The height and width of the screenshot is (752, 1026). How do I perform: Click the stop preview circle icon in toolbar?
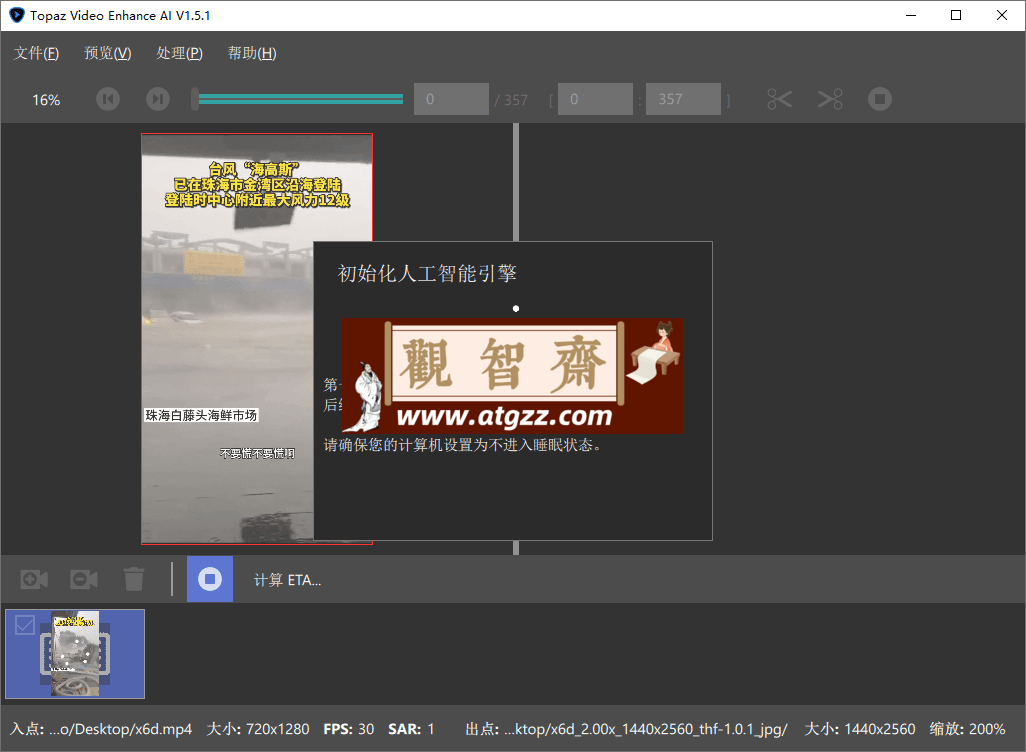point(879,99)
